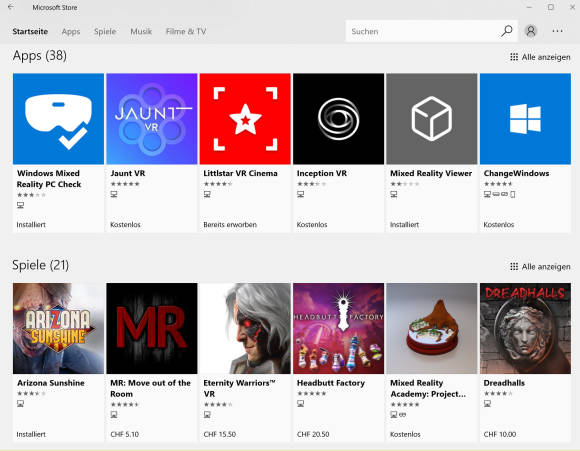Switch to the Spiele tab
Screen dimensions: 580x451
click(105, 31)
